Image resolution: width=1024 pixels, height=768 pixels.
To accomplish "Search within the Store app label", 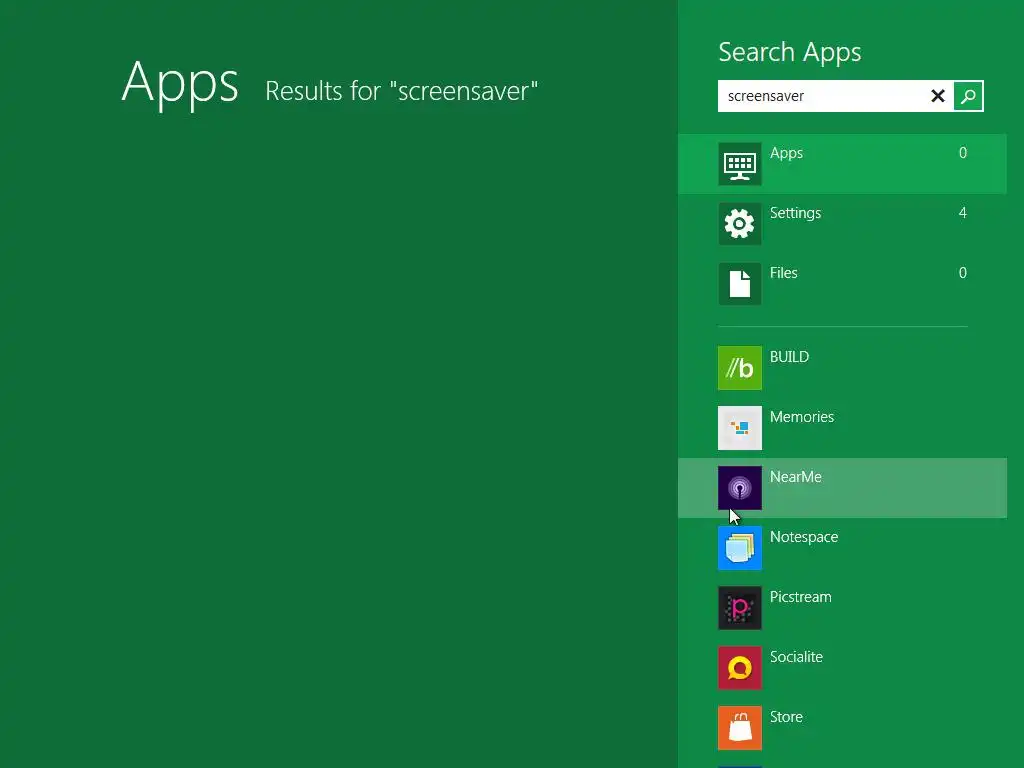I will click(786, 717).
